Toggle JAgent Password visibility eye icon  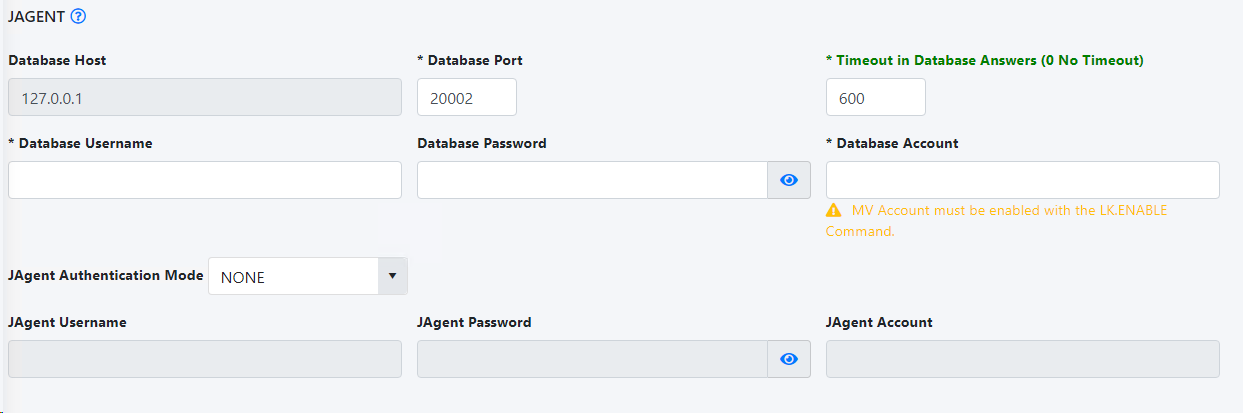(x=789, y=359)
